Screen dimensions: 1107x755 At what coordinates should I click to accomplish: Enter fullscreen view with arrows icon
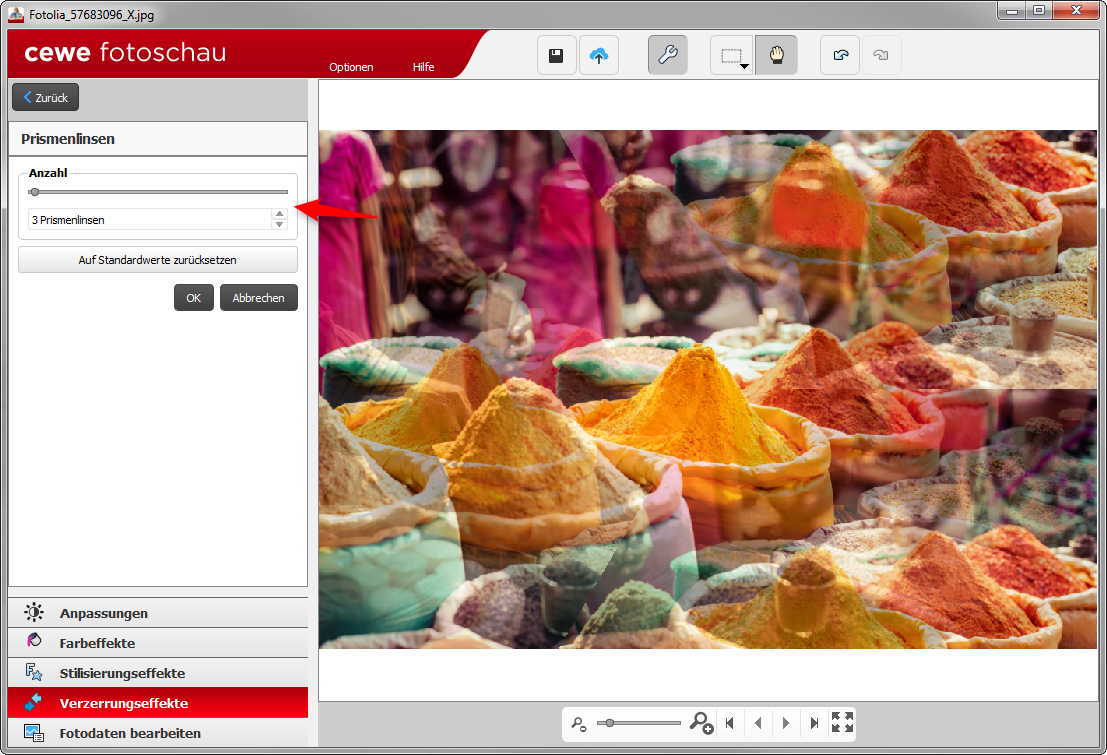[842, 723]
